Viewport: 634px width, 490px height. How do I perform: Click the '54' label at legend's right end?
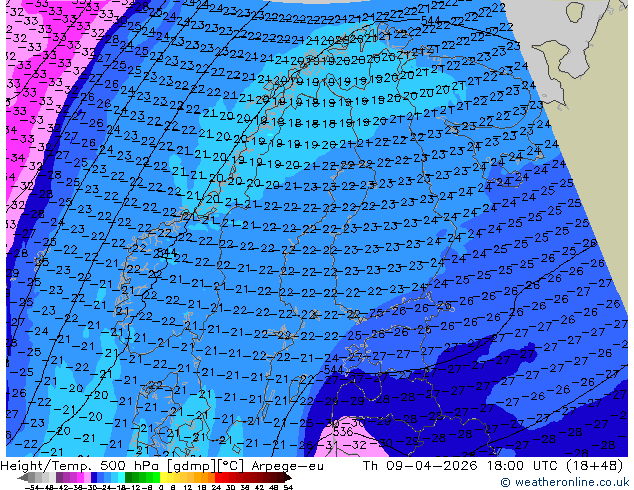[287, 487]
